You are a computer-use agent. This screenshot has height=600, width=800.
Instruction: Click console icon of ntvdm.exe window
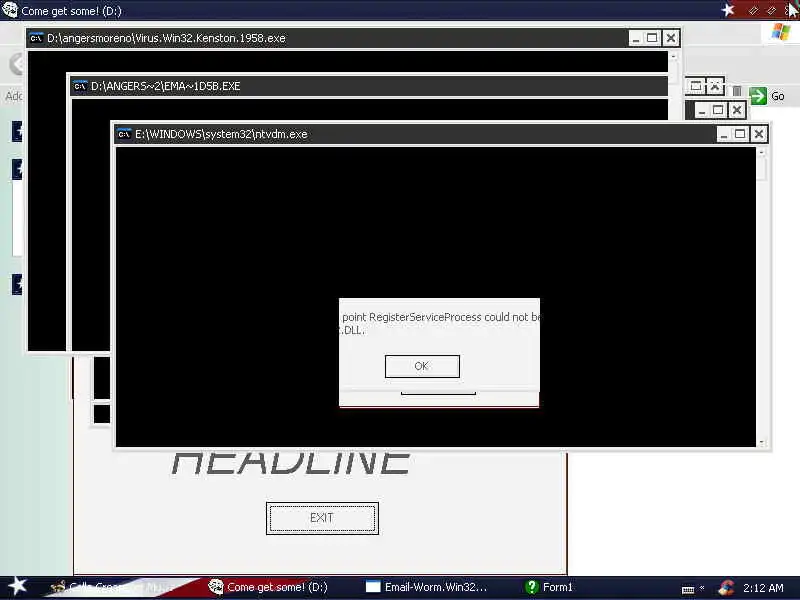[124, 134]
